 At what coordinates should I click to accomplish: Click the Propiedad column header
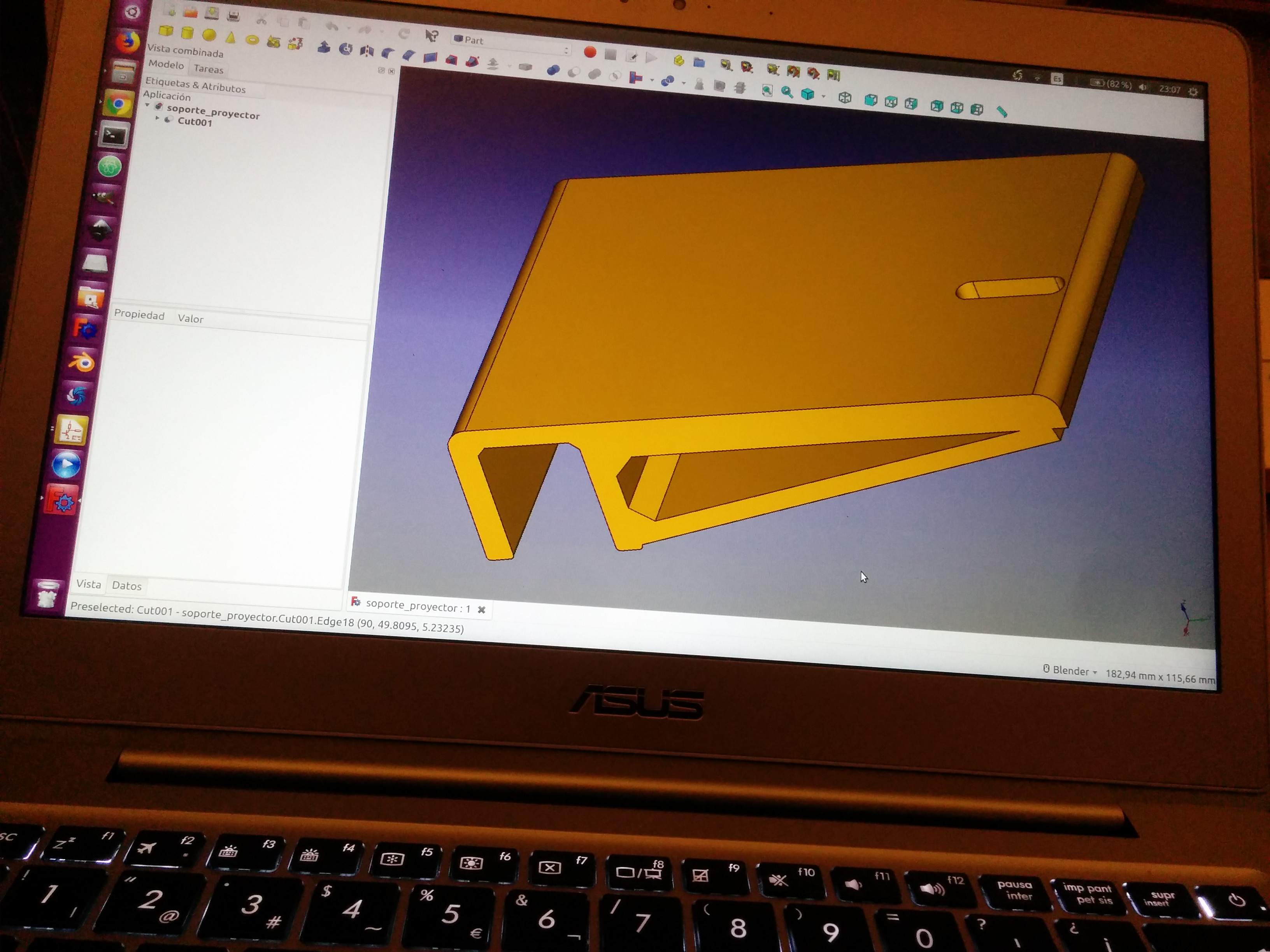139,315
